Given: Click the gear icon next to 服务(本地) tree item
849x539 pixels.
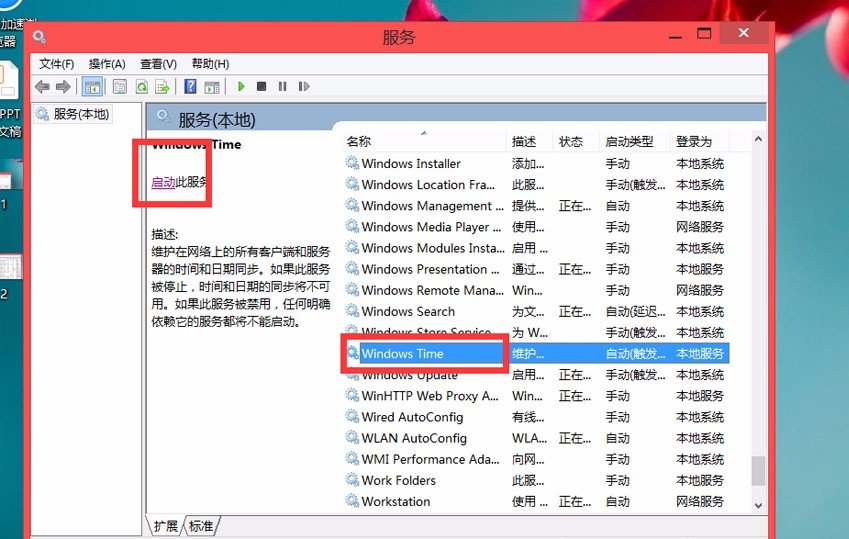Looking at the screenshot, I should point(42,114).
